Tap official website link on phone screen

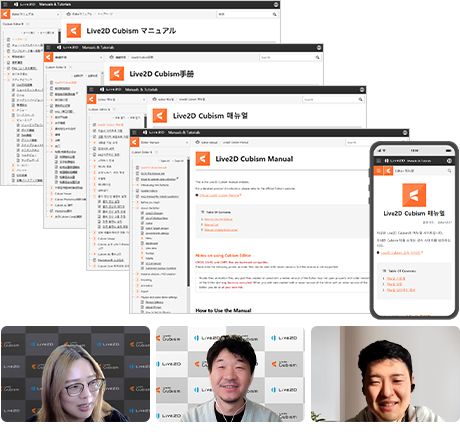click(401, 253)
